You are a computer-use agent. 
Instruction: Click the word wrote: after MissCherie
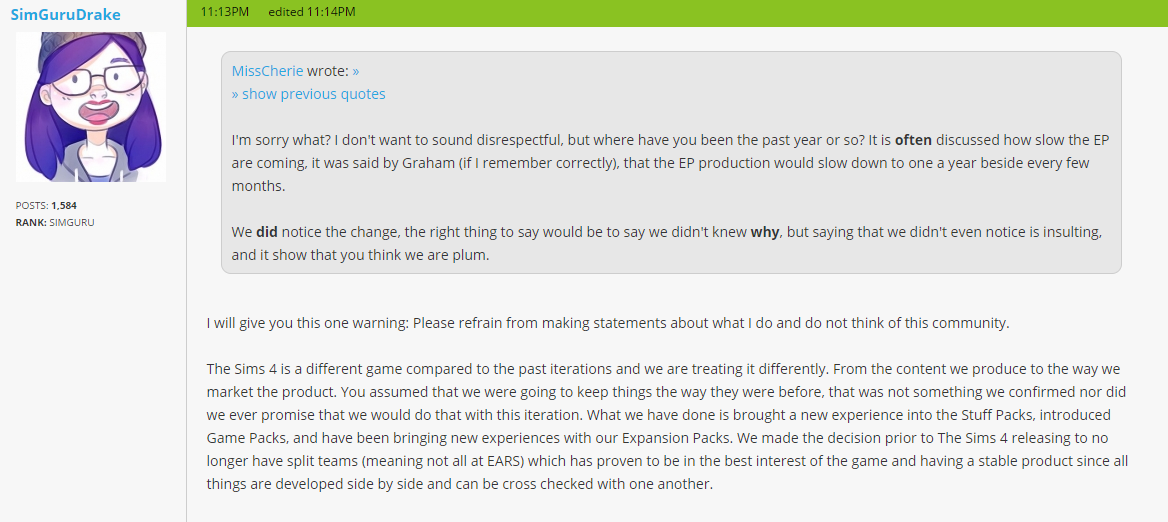pos(328,71)
